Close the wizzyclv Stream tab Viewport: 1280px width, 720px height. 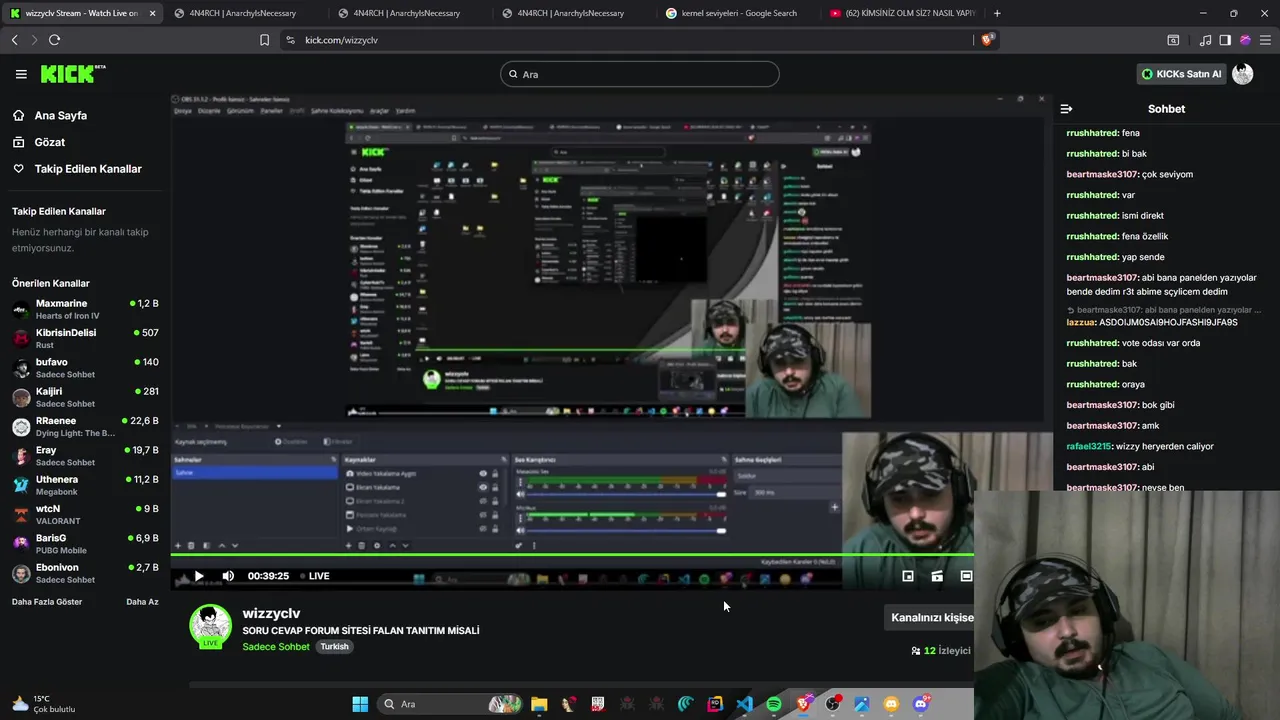click(x=152, y=13)
